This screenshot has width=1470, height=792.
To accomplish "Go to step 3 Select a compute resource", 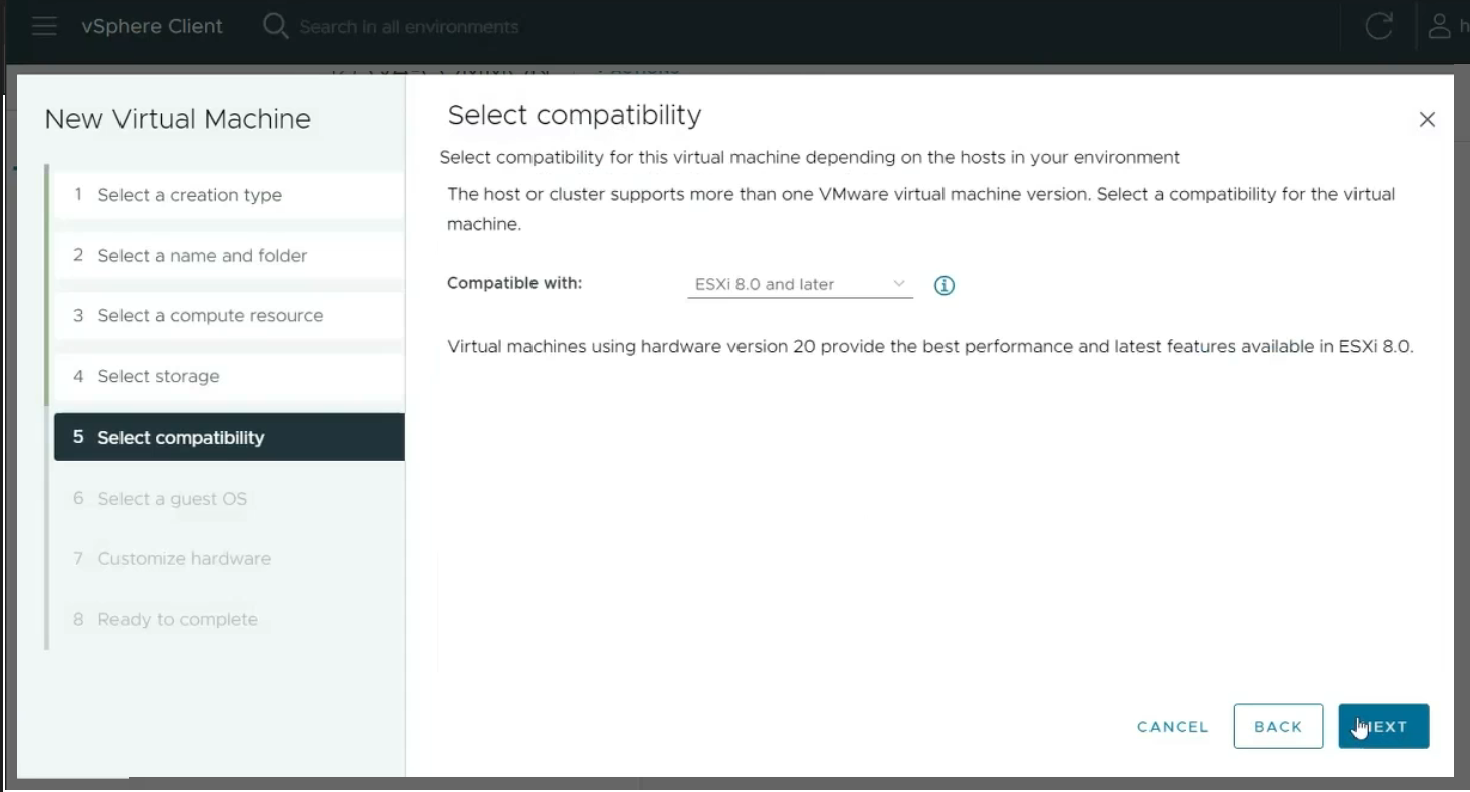I will click(x=210, y=316).
